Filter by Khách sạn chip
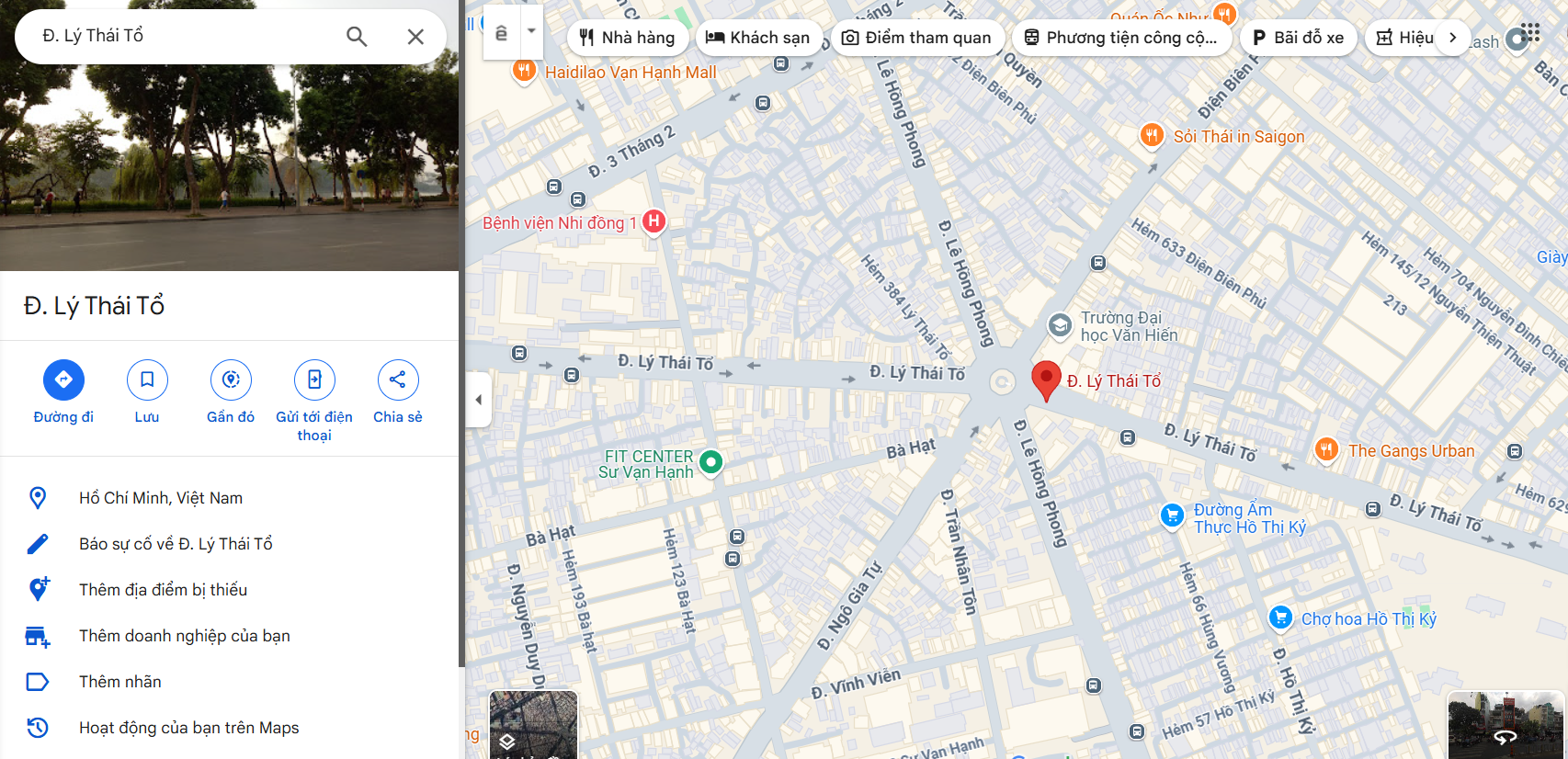The width and height of the screenshot is (1568, 759). [758, 38]
